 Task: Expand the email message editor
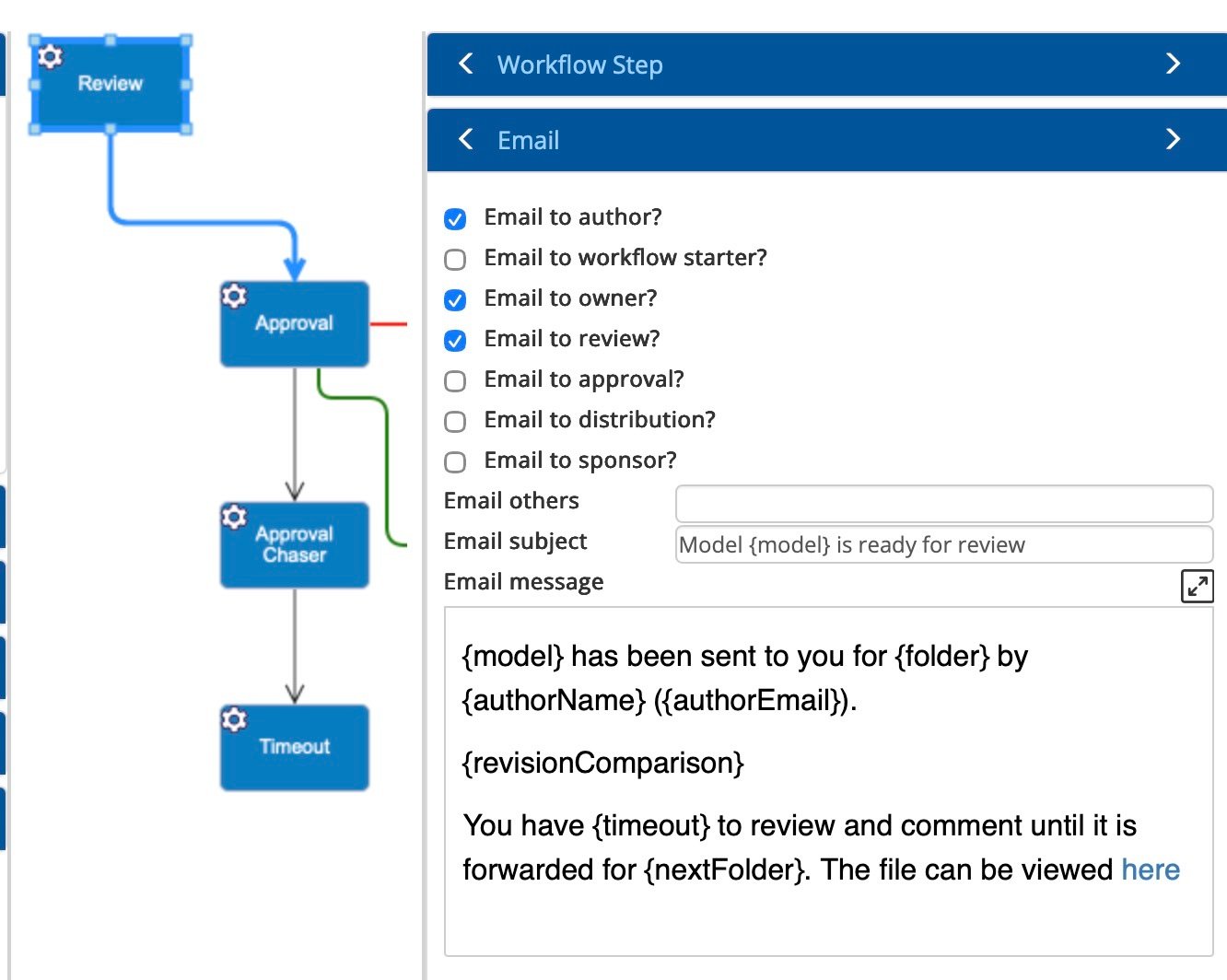(x=1197, y=586)
